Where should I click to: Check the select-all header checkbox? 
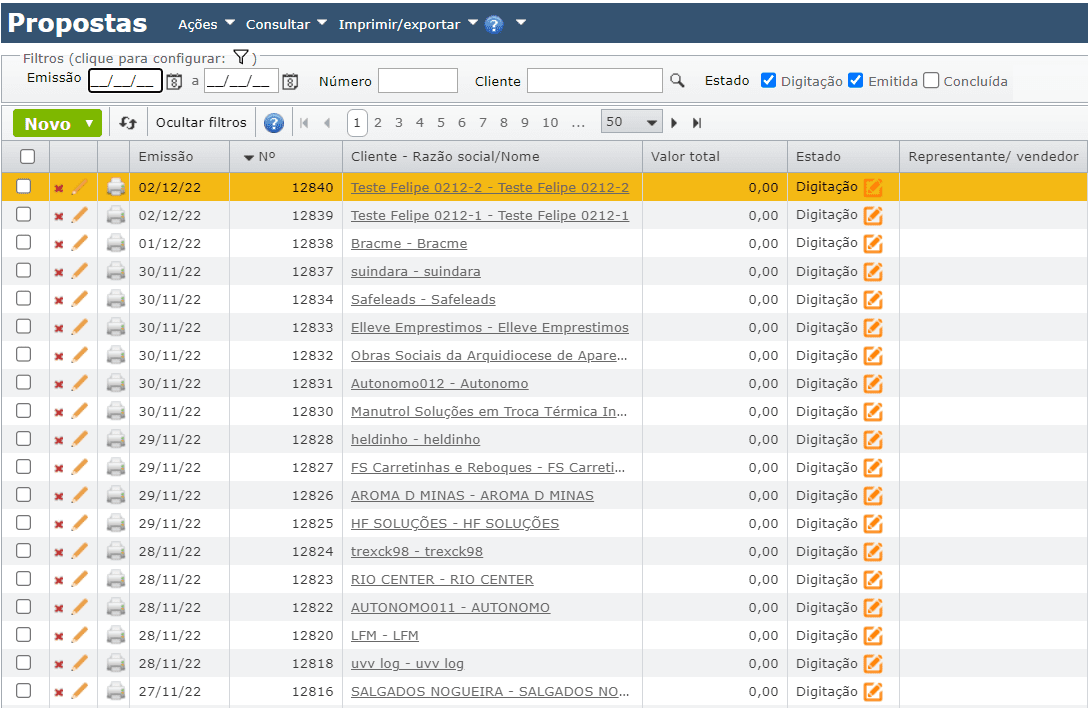[x=27, y=156]
